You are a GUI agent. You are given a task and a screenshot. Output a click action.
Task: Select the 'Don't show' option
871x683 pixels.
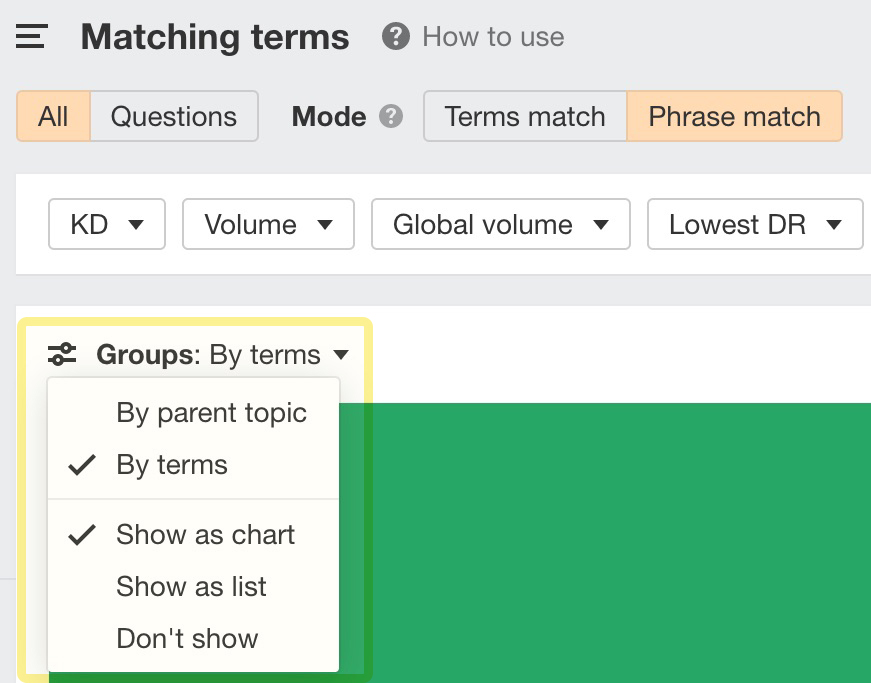coord(188,638)
